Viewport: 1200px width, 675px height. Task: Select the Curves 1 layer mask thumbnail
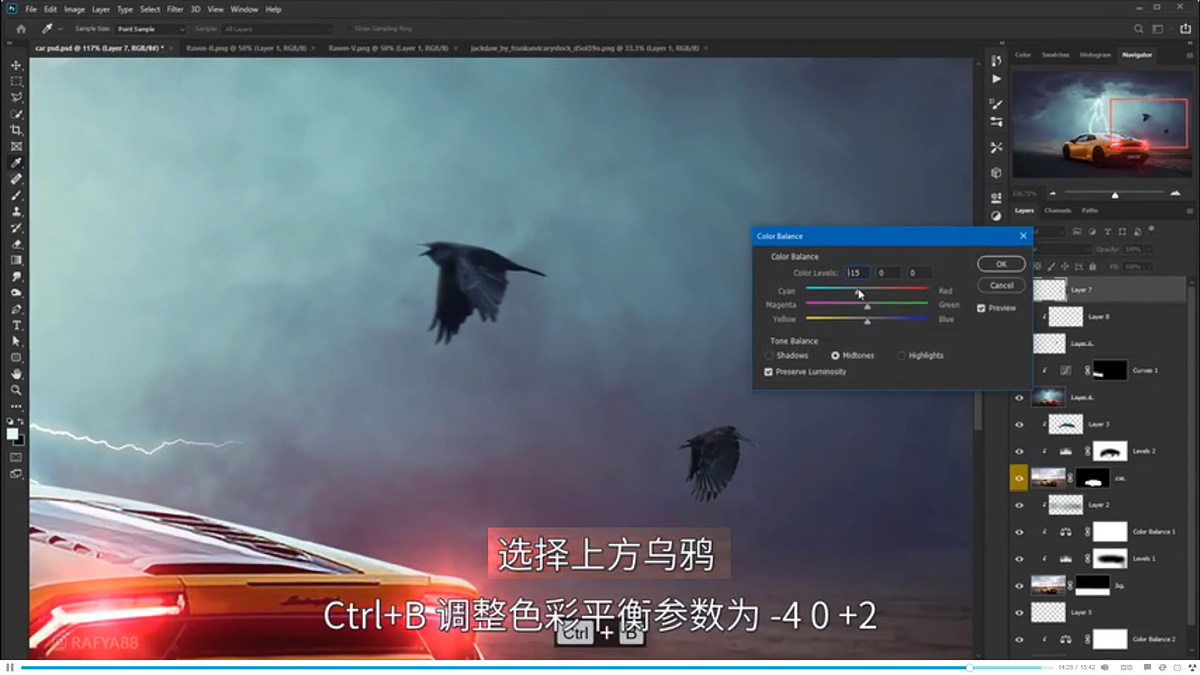[1110, 369]
